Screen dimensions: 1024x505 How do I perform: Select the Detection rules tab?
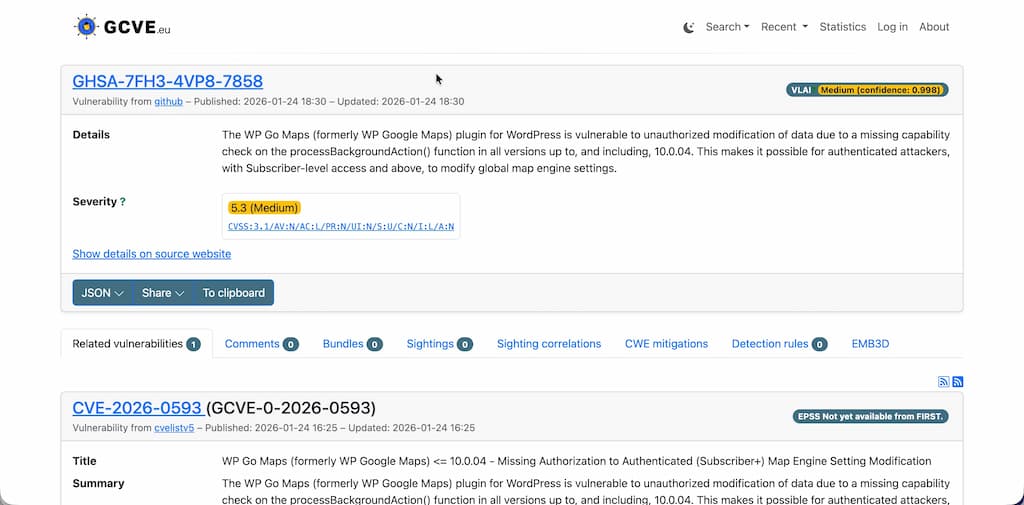pyautogui.click(x=779, y=344)
